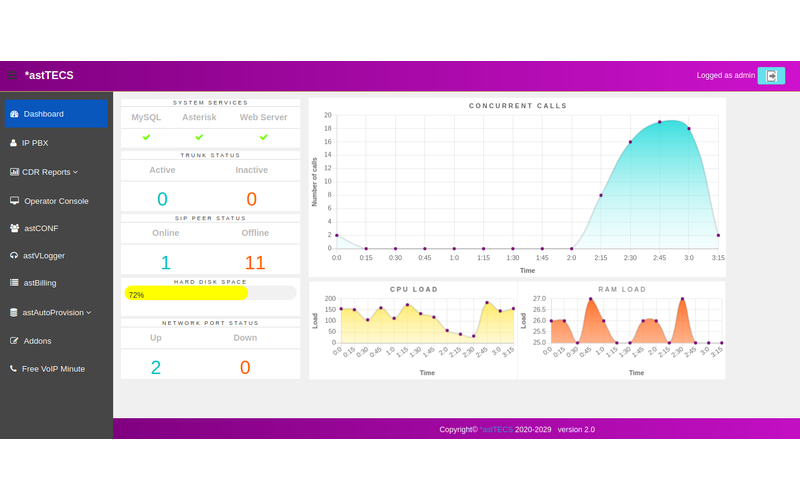
Task: Click the Addons edit icon
Action: point(14,341)
